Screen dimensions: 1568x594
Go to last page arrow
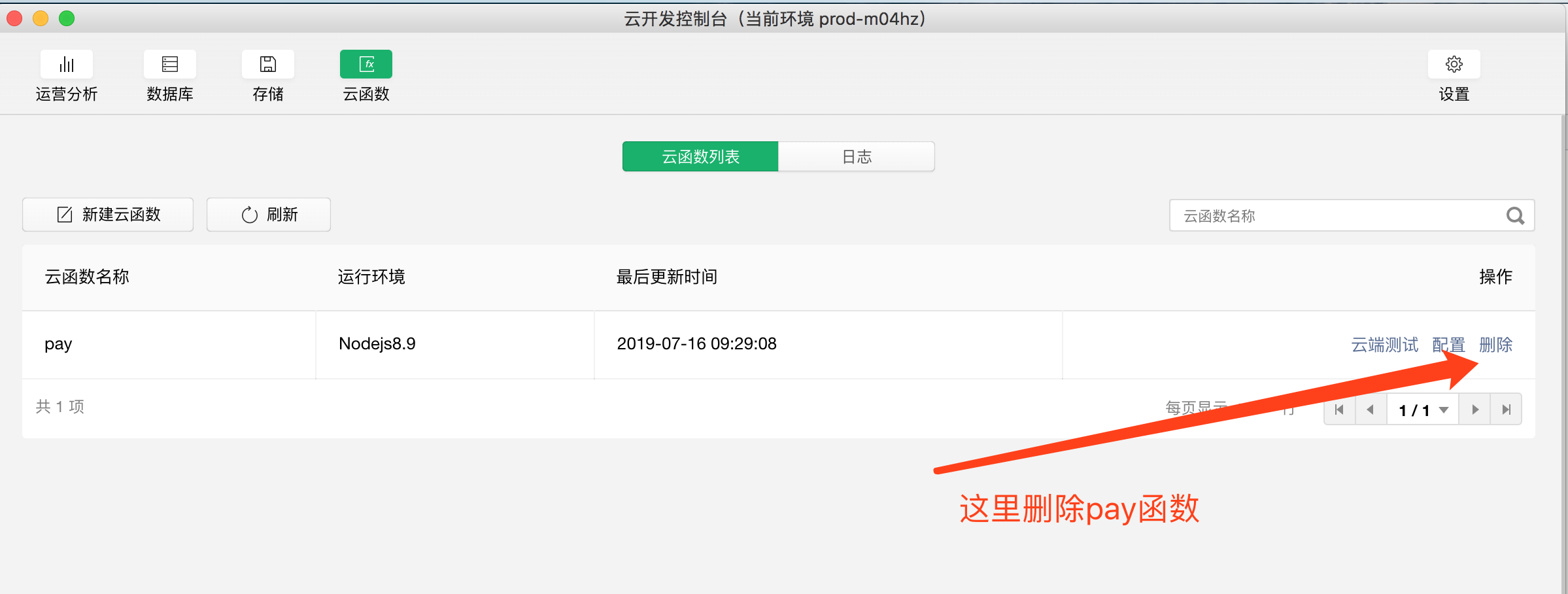tap(1507, 410)
